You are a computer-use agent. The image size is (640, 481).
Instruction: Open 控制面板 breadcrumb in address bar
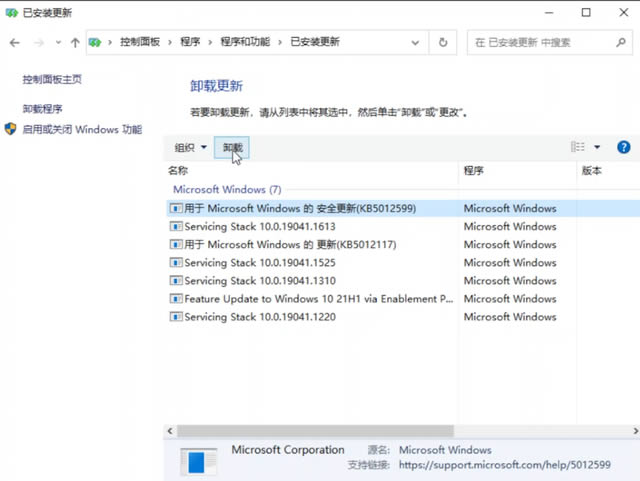[x=140, y=42]
